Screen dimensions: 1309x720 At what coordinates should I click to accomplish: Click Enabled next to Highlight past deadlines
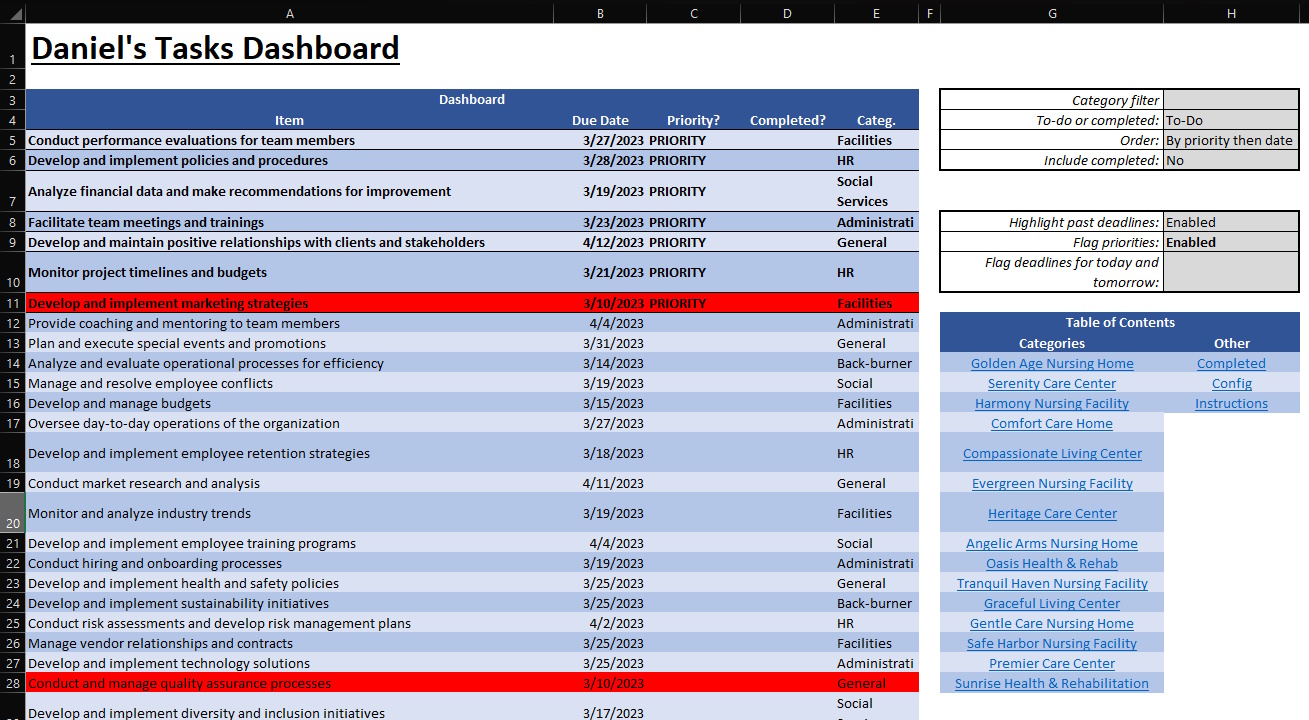click(x=1231, y=222)
